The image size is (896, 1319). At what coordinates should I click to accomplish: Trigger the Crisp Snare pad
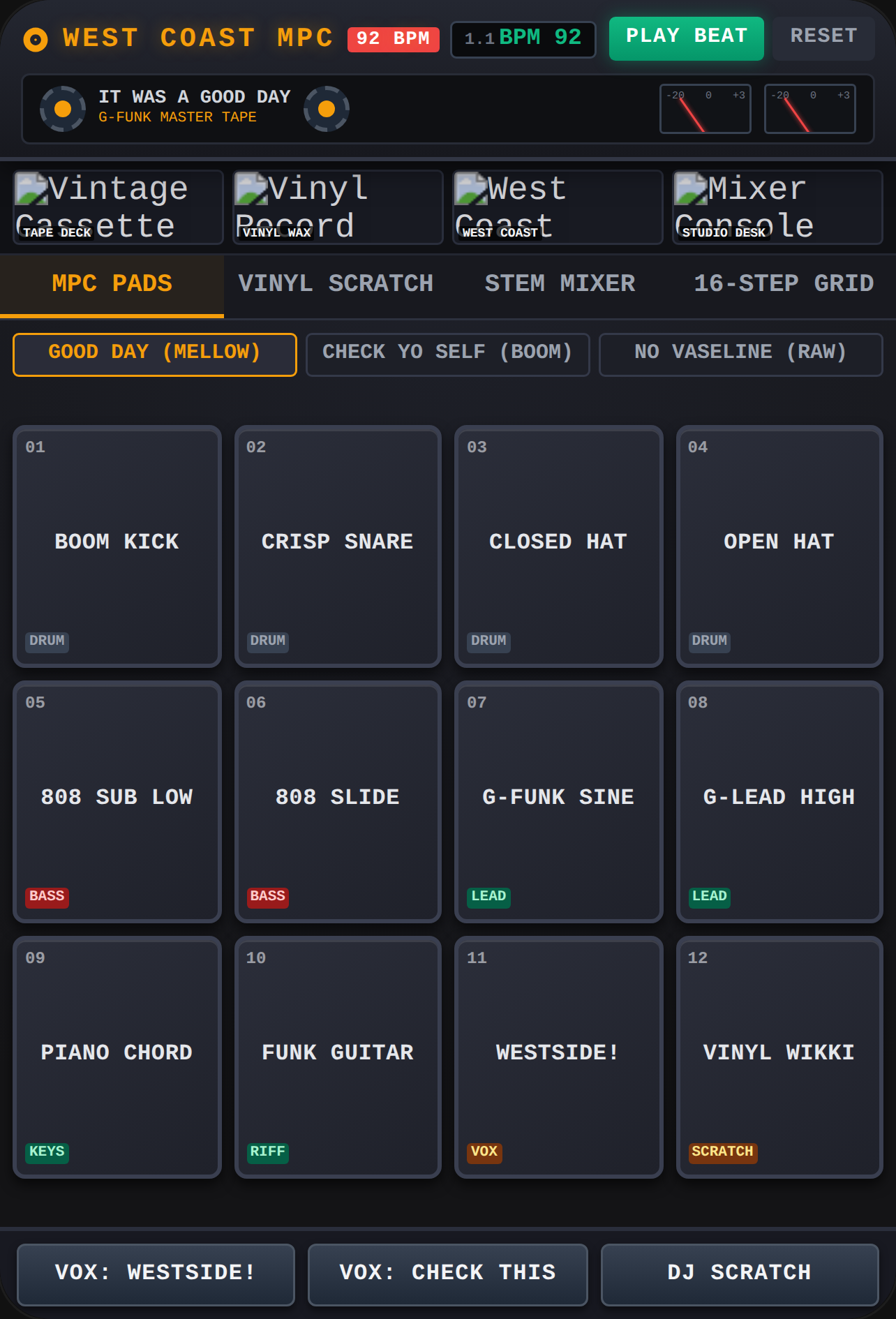(x=338, y=546)
